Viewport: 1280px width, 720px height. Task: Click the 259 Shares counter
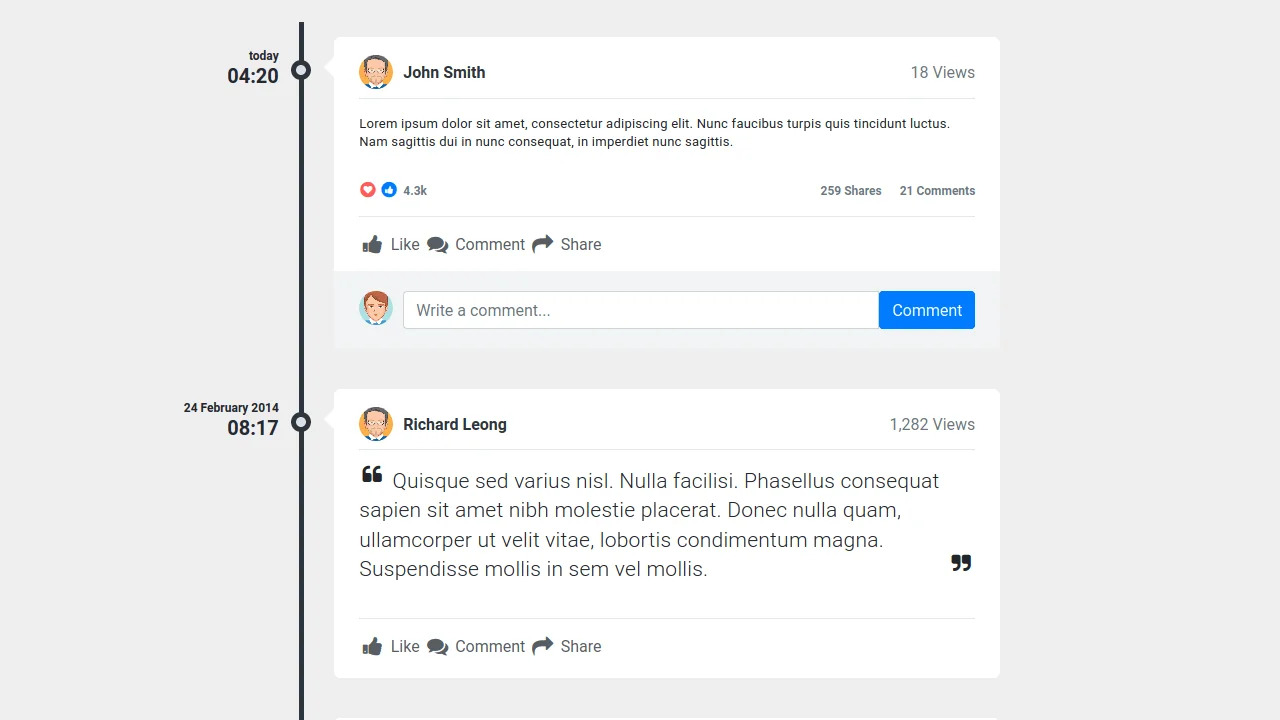851,190
